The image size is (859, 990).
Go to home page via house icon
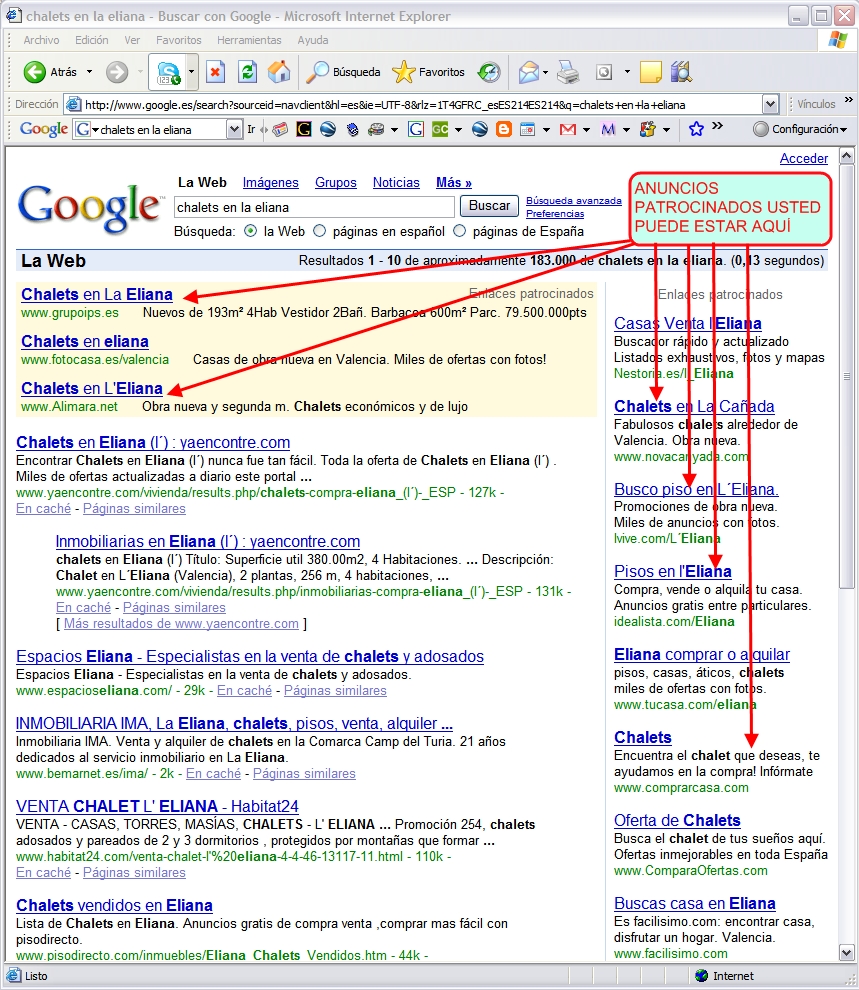pyautogui.click(x=278, y=72)
